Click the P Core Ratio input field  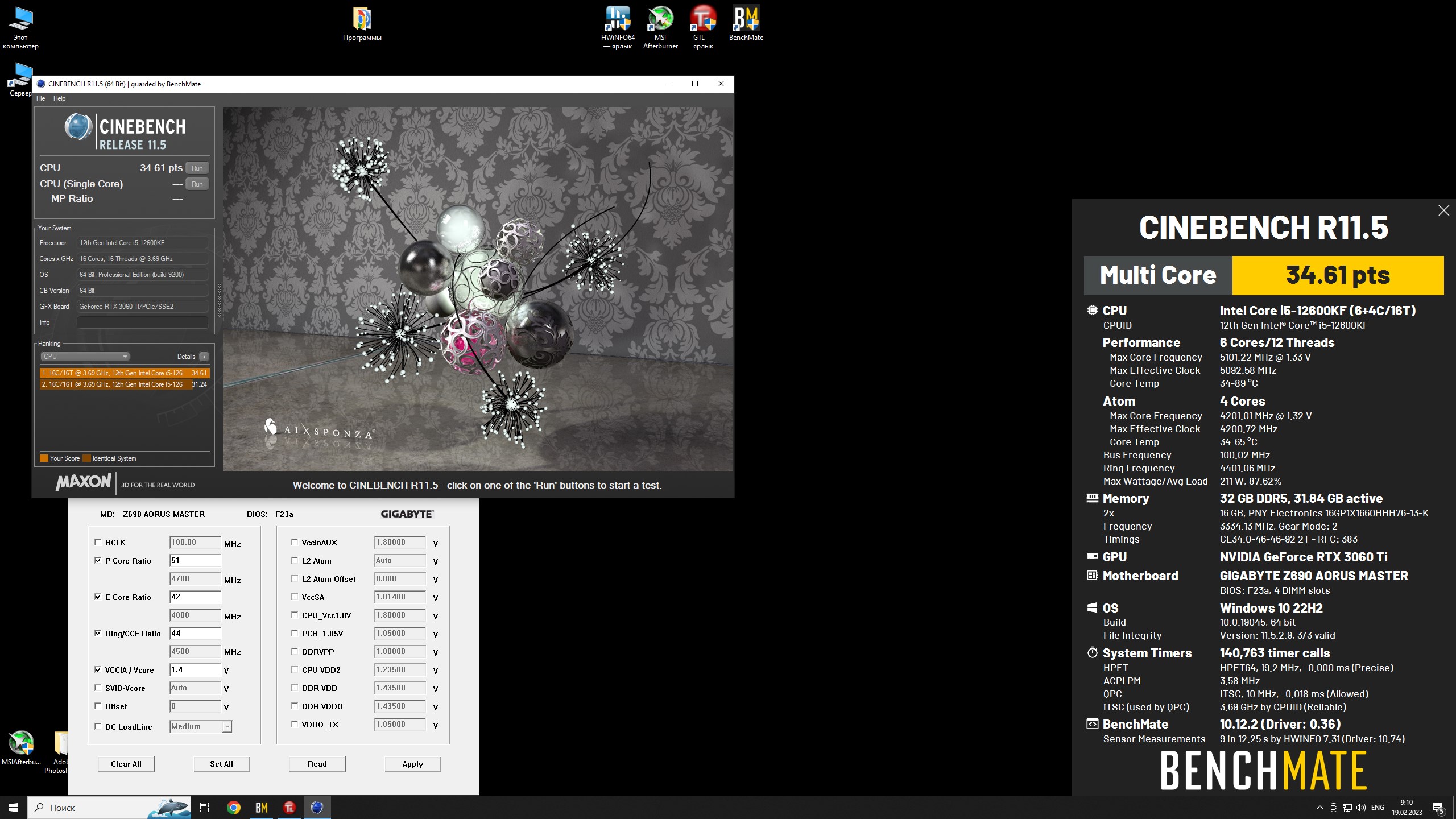[195, 560]
